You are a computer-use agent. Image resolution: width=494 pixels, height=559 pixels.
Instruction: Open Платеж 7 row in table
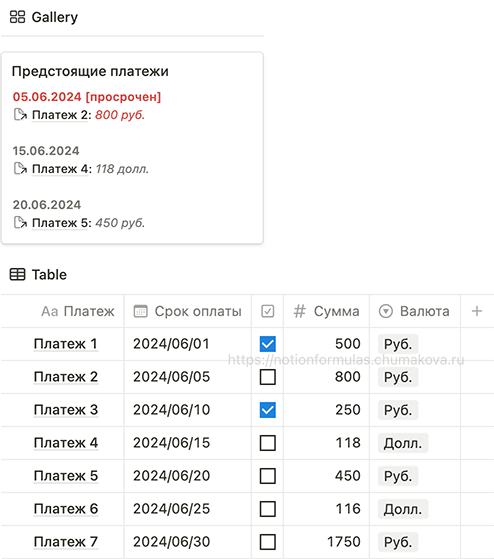click(x=66, y=542)
